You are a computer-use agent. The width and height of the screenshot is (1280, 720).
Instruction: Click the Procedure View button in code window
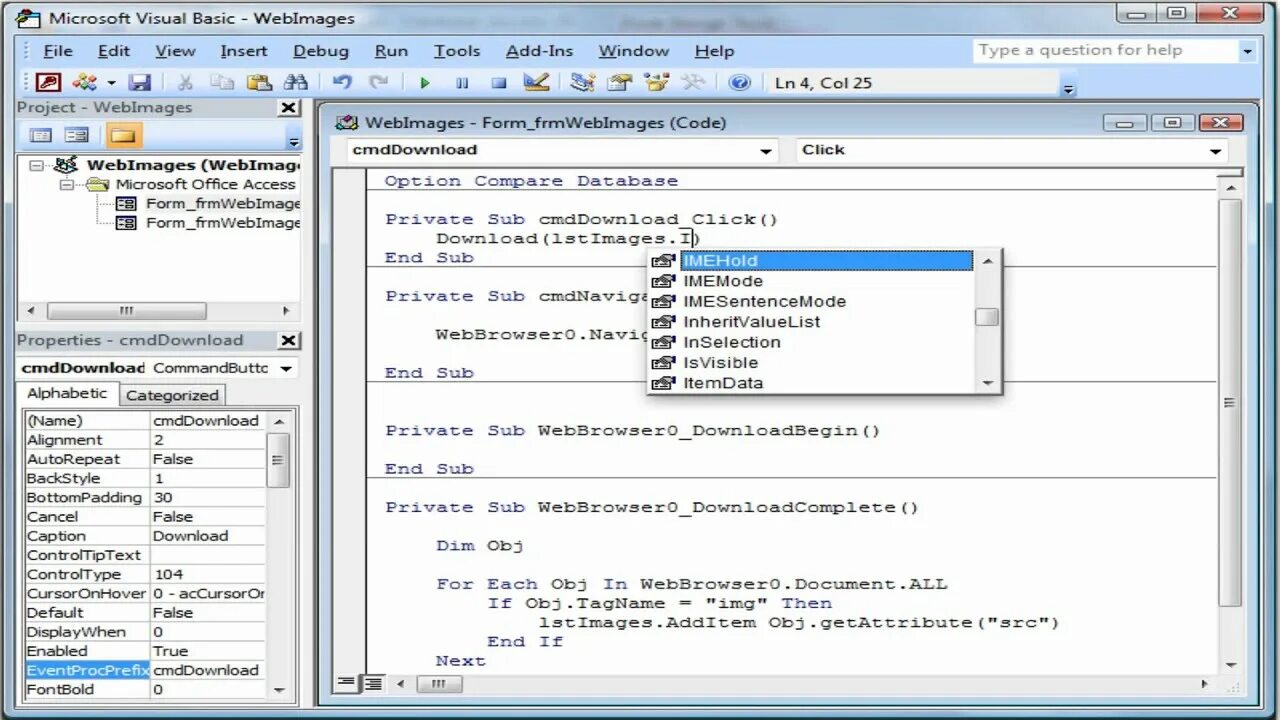click(x=346, y=684)
